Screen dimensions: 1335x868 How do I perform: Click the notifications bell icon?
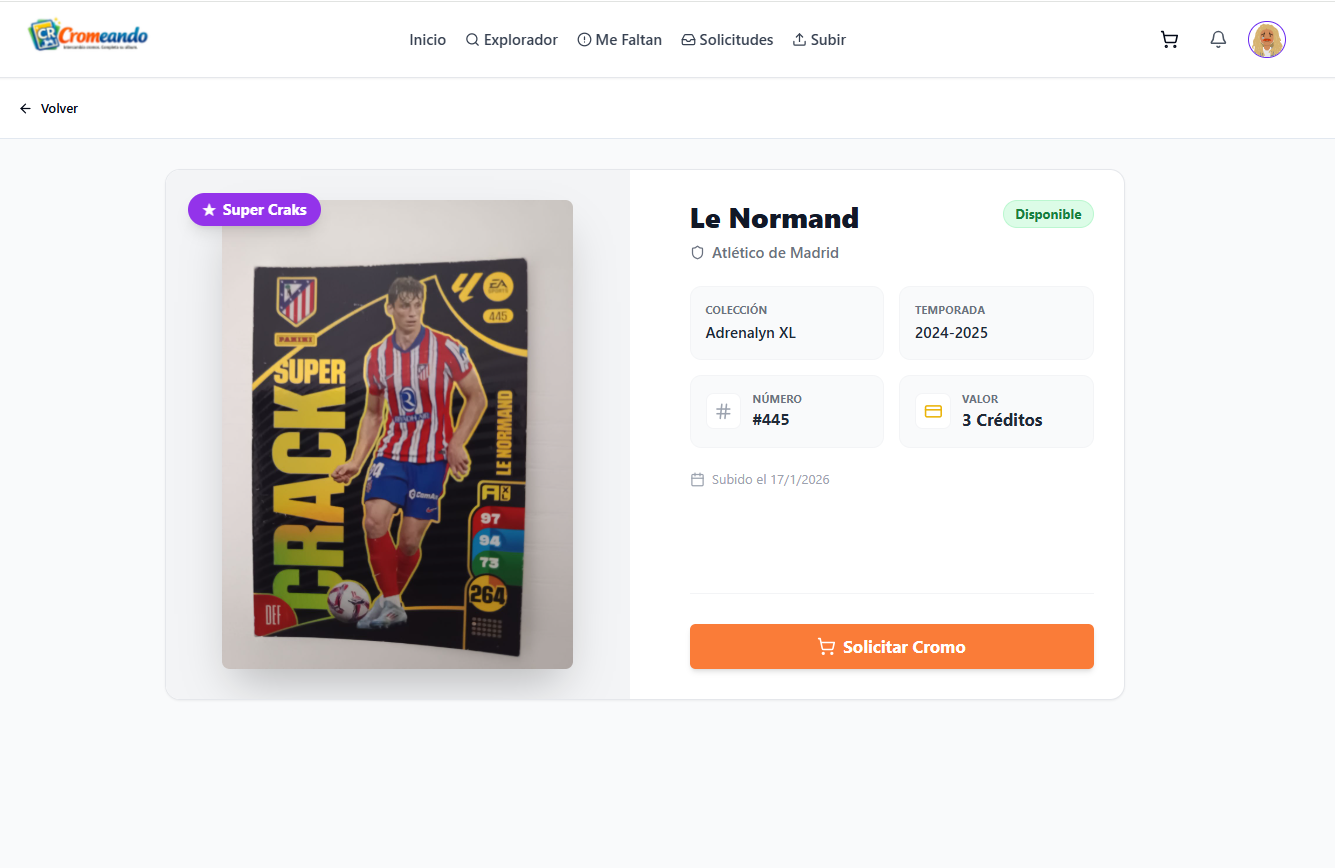[1218, 40]
